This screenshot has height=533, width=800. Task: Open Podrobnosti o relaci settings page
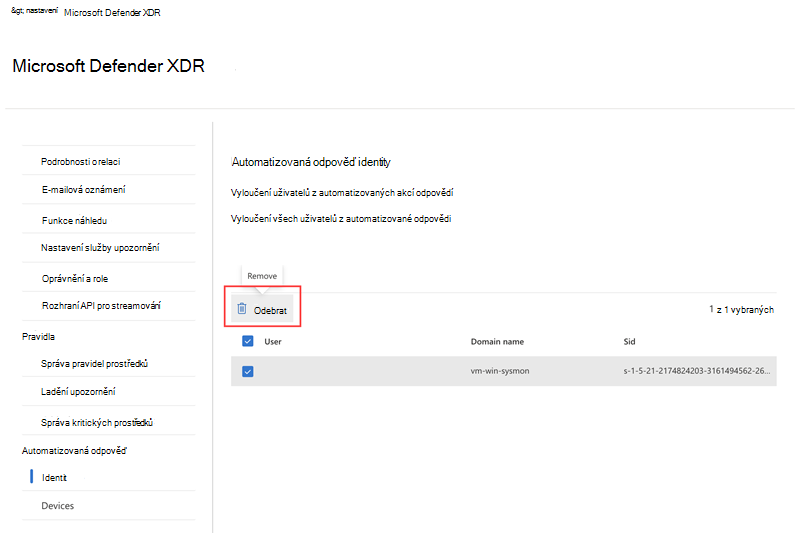click(81, 162)
